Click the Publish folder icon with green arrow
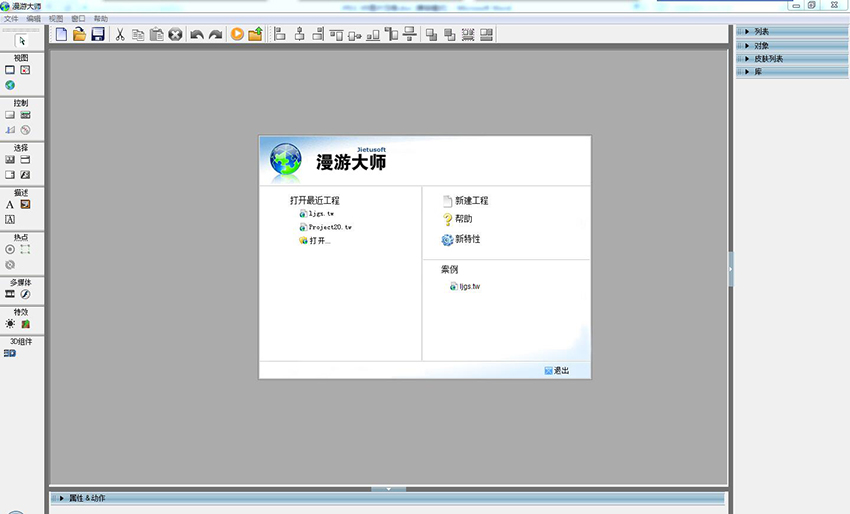This screenshot has width=850, height=514. click(x=255, y=34)
